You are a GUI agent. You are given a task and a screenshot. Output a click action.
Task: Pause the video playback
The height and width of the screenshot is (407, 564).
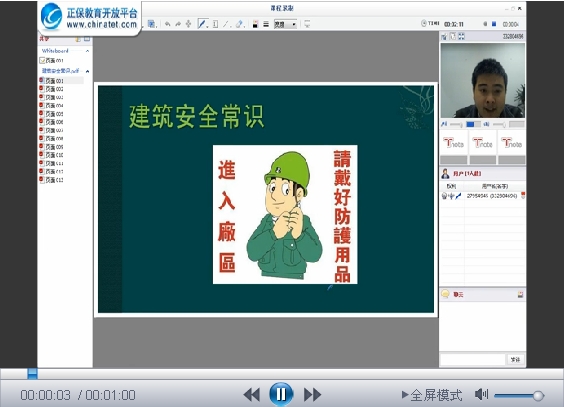click(x=281, y=394)
